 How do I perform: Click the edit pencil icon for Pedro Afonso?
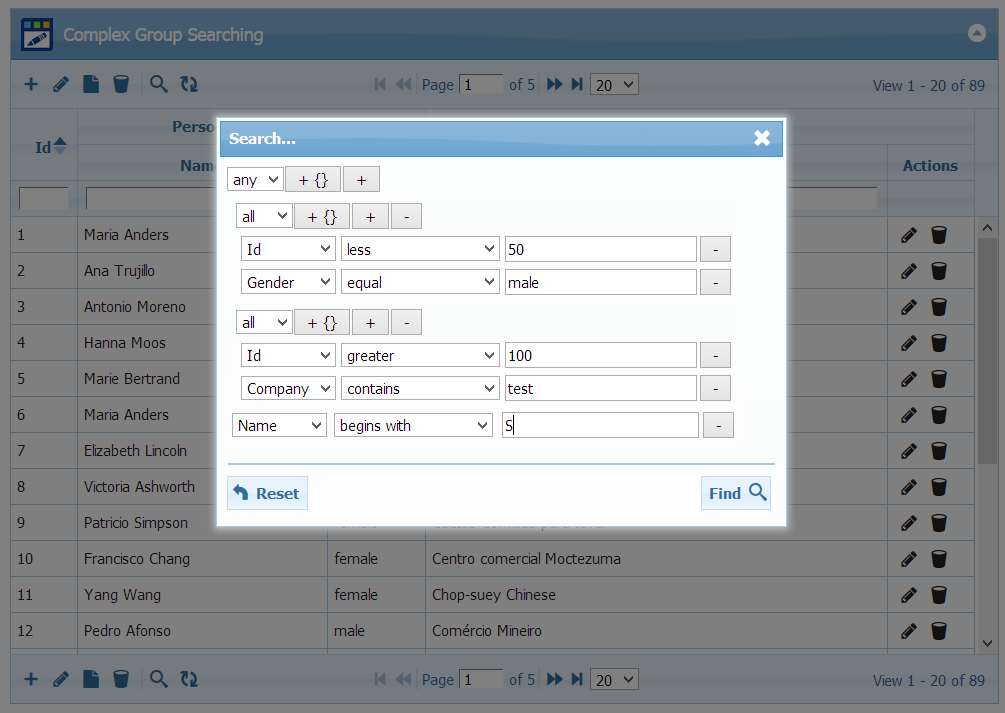[908, 631]
